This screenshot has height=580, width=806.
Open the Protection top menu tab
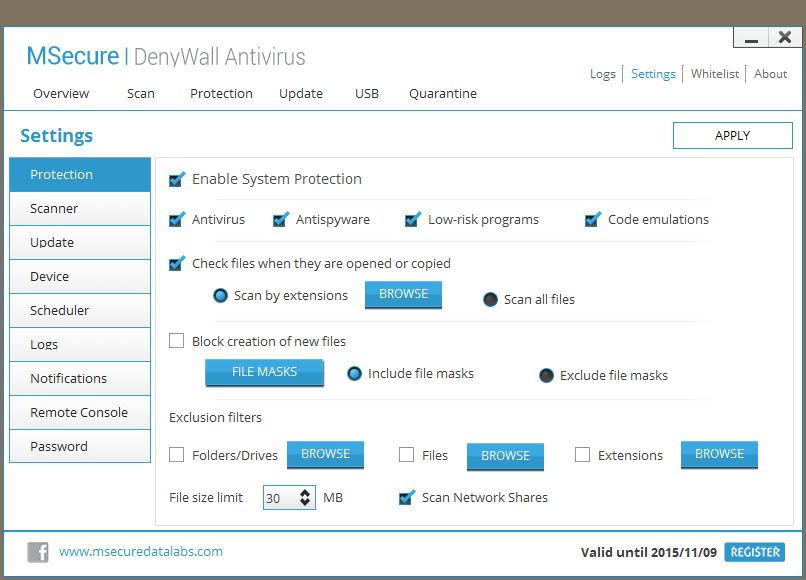(222, 94)
